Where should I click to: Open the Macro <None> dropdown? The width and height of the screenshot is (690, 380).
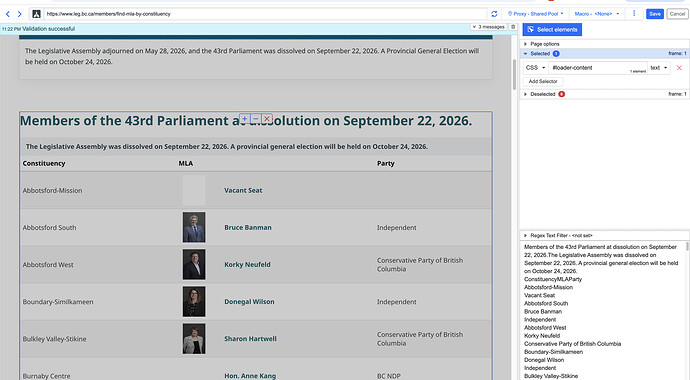pyautogui.click(x=597, y=14)
